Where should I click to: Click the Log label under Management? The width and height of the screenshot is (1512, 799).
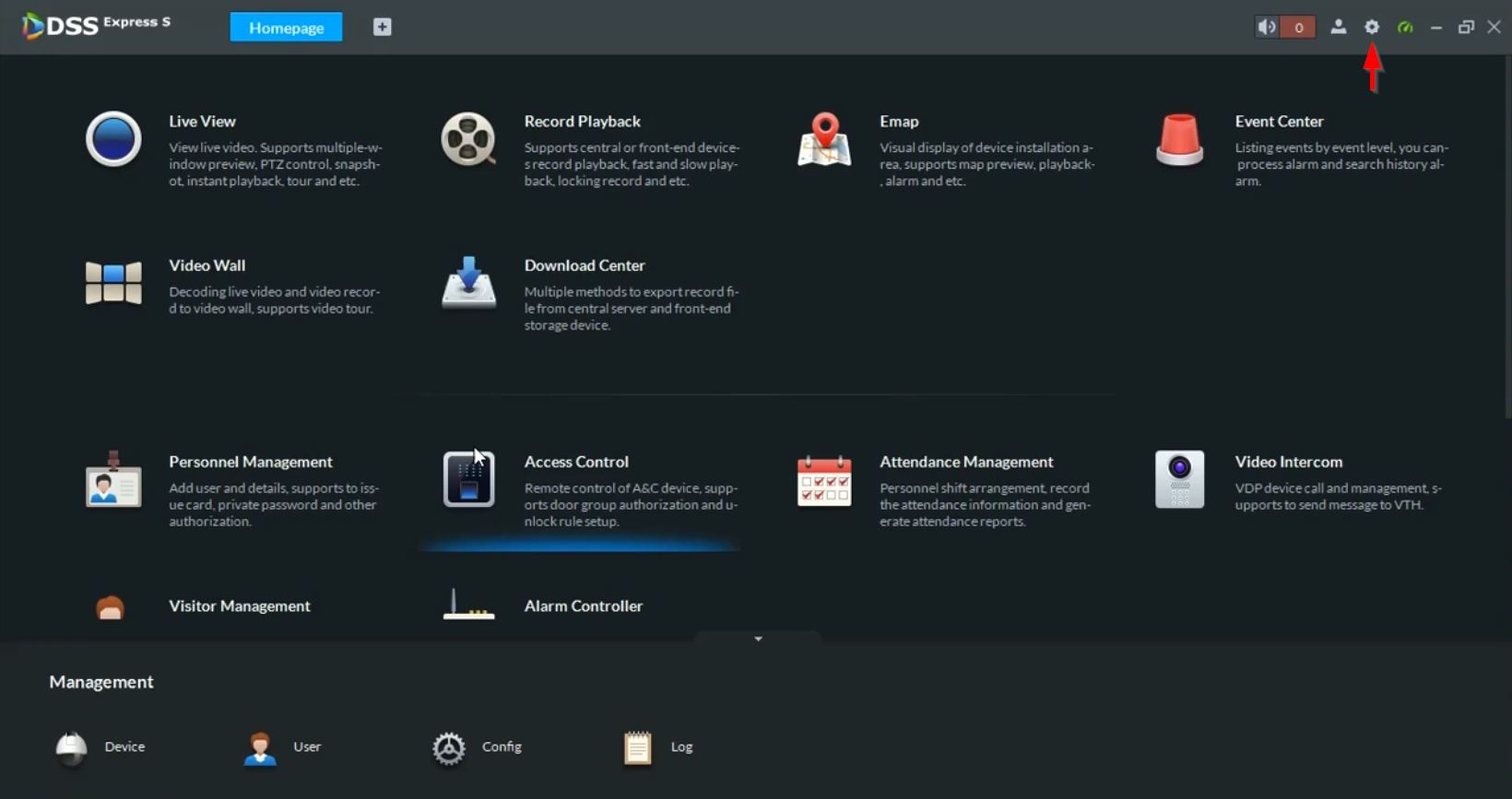pos(681,746)
